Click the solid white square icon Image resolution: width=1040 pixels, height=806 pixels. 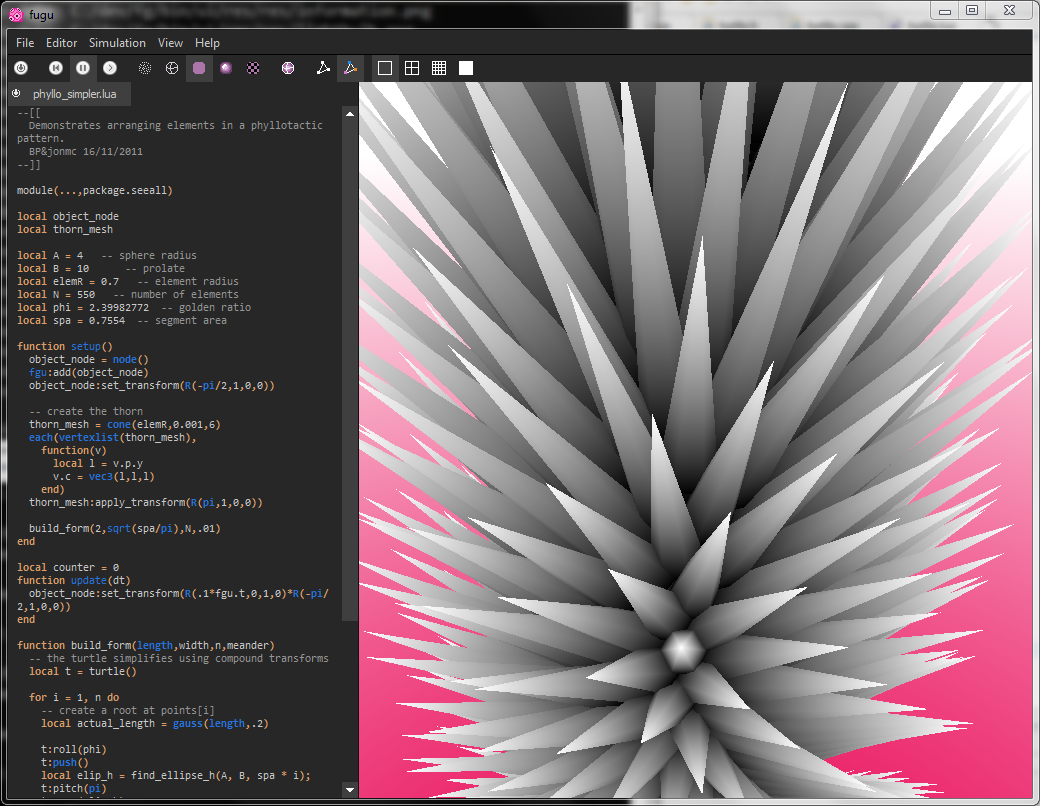tap(465, 68)
